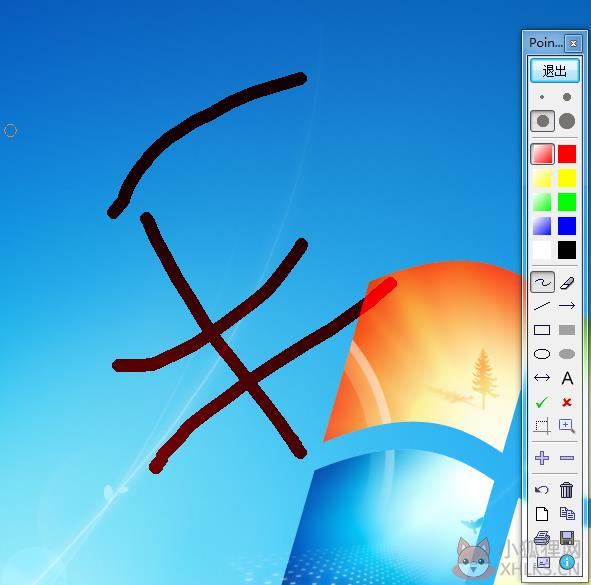The width and height of the screenshot is (591, 585).
Task: Pick the transparent yellow color swatch
Action: pyautogui.click(x=542, y=178)
